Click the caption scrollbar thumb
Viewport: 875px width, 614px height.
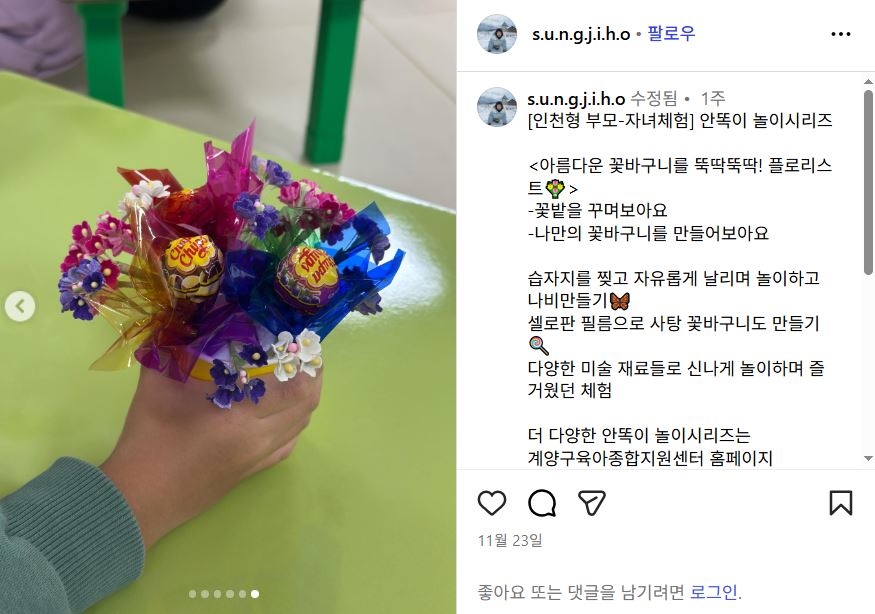pos(868,183)
